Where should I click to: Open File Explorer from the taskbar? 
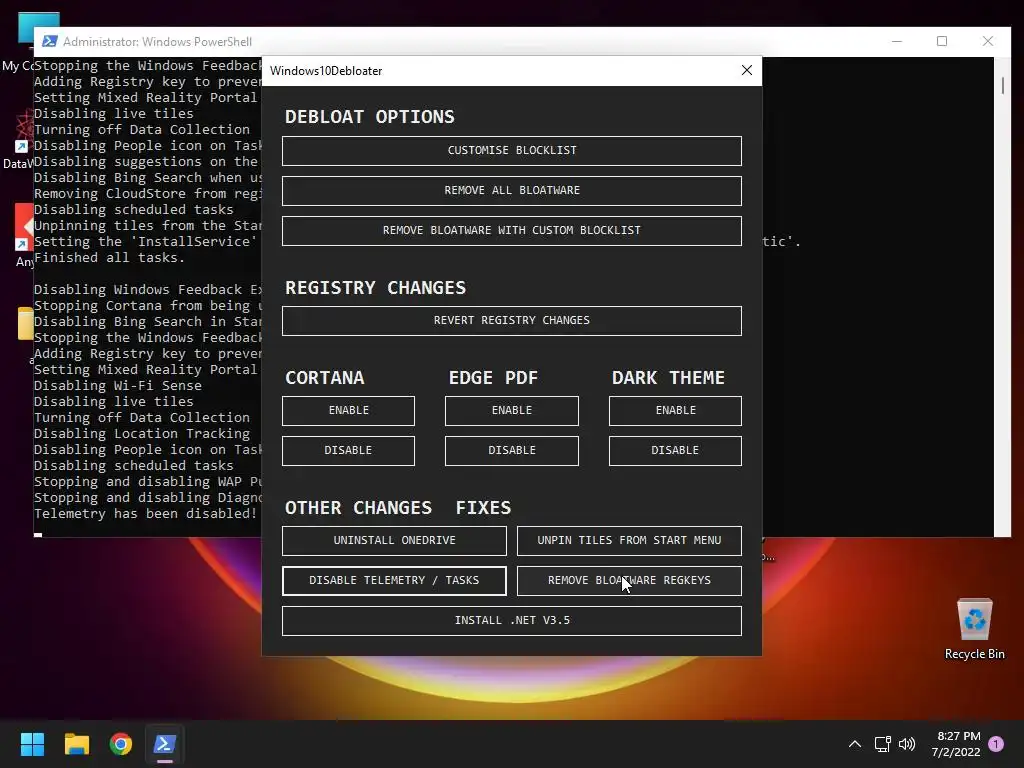coord(76,744)
